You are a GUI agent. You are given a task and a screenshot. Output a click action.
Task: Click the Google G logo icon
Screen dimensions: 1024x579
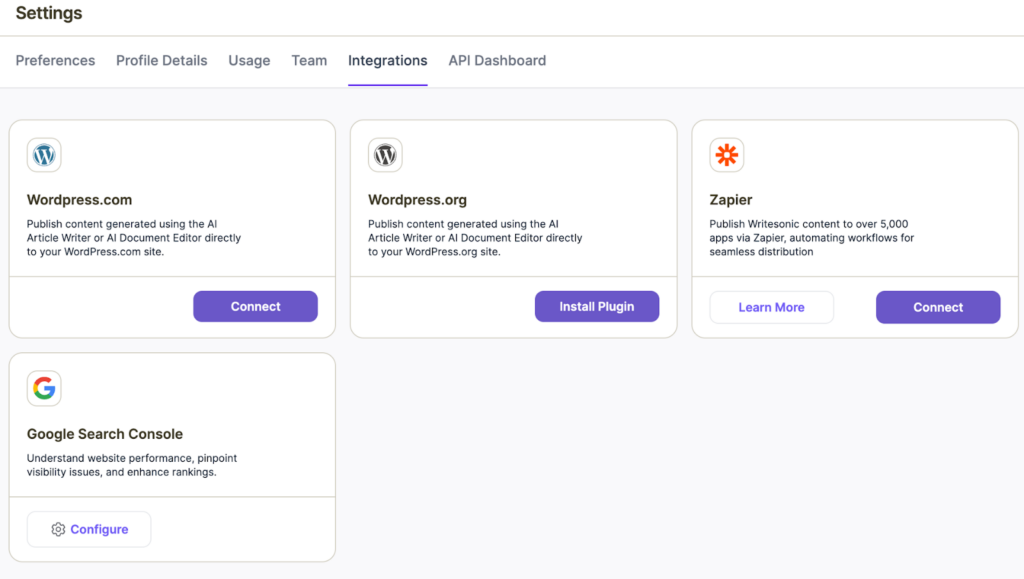click(x=44, y=388)
